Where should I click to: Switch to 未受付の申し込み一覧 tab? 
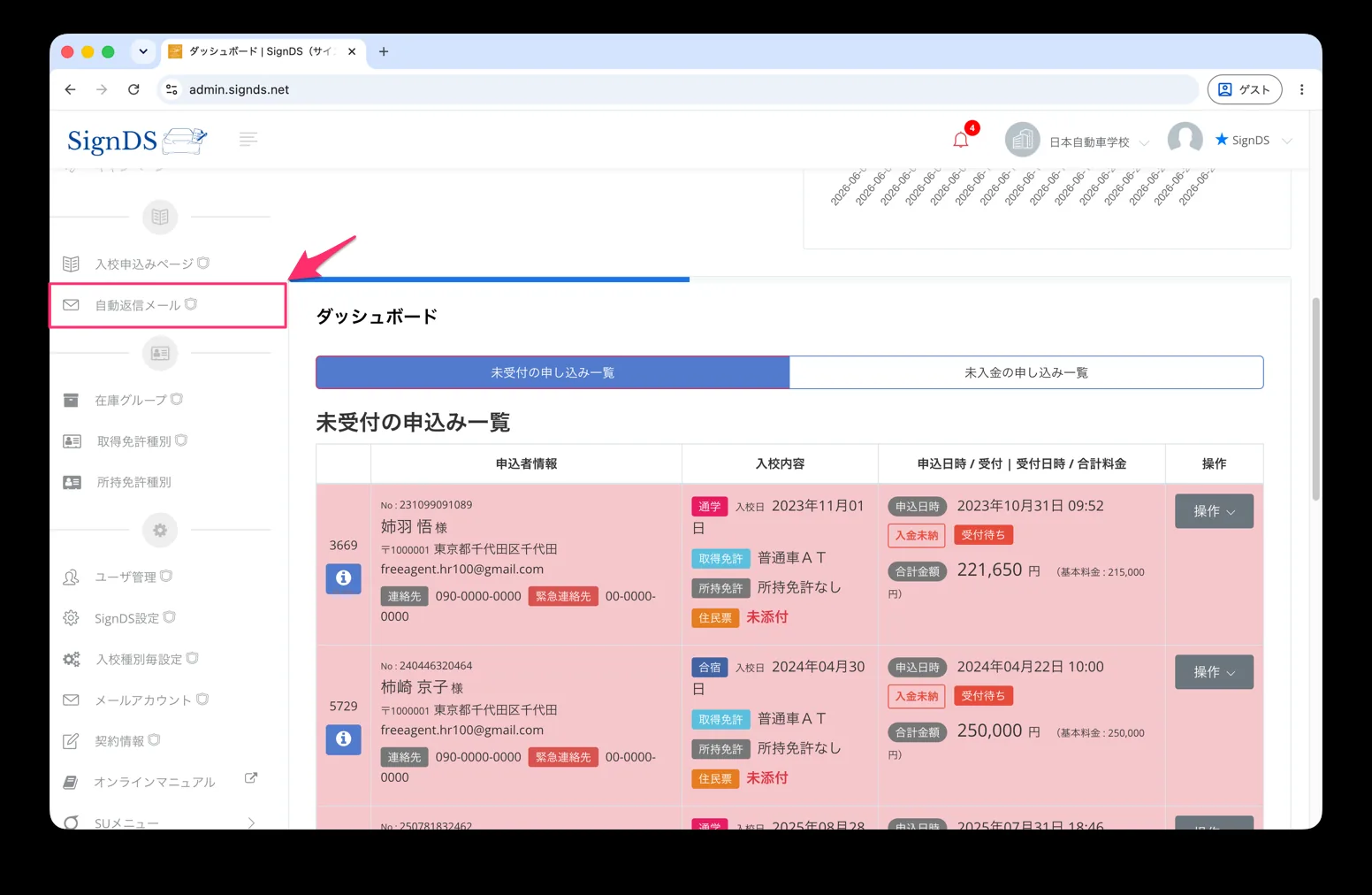click(x=553, y=372)
